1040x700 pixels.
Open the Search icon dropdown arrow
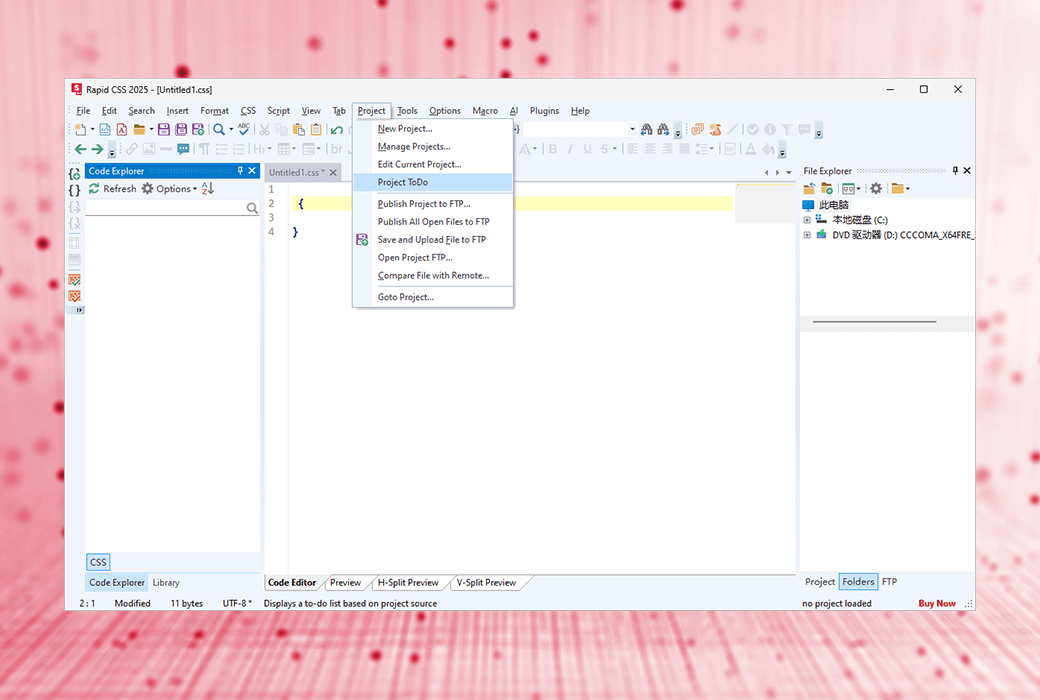coord(231,129)
